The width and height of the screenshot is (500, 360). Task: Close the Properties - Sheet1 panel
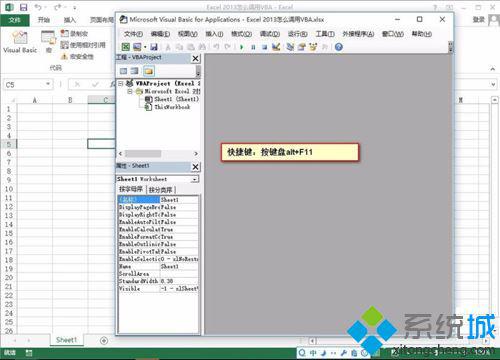(196, 166)
